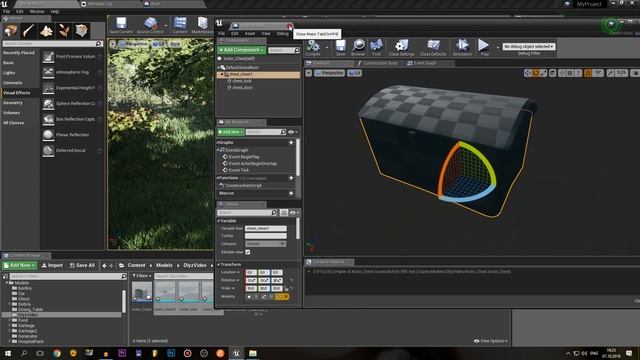Toggle Editable when Inherited checkbox
This screenshot has height=360, width=640.
[x=248, y=252]
